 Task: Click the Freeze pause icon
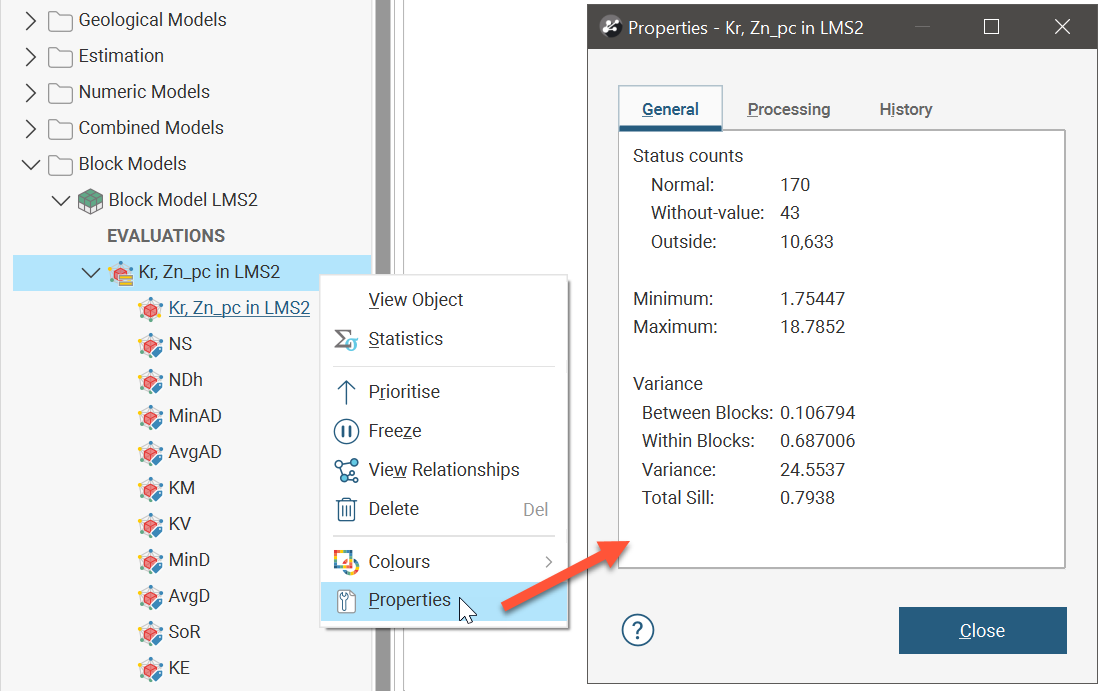pos(346,431)
